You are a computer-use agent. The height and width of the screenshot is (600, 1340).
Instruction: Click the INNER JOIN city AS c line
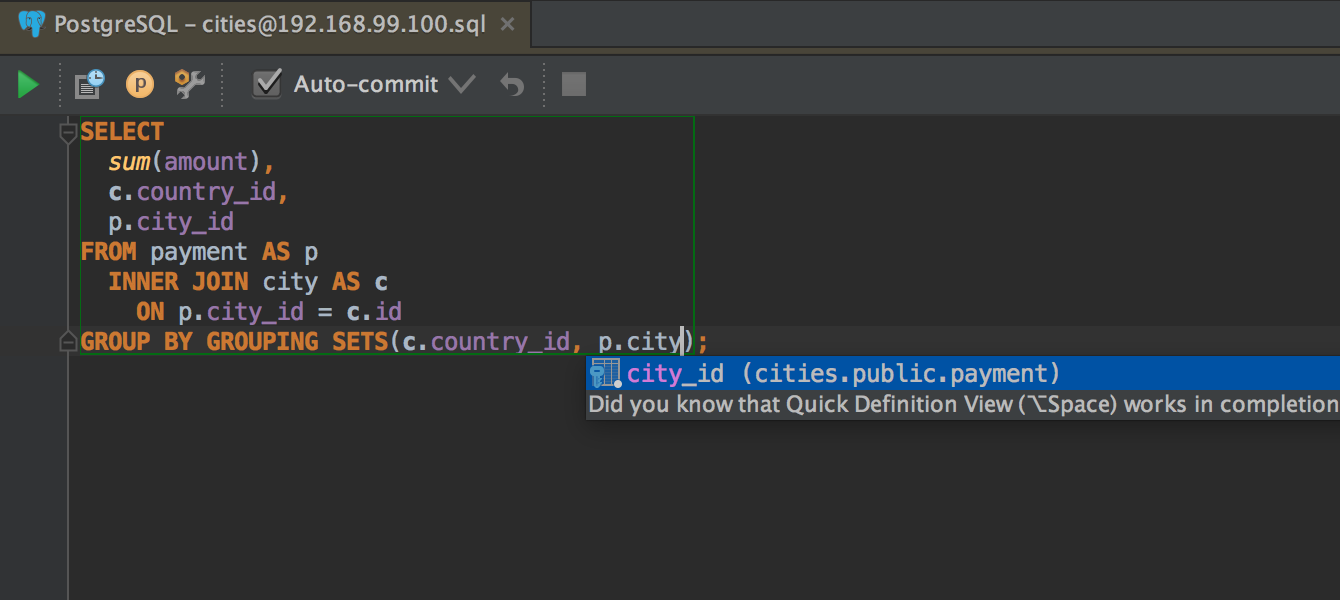[248, 282]
